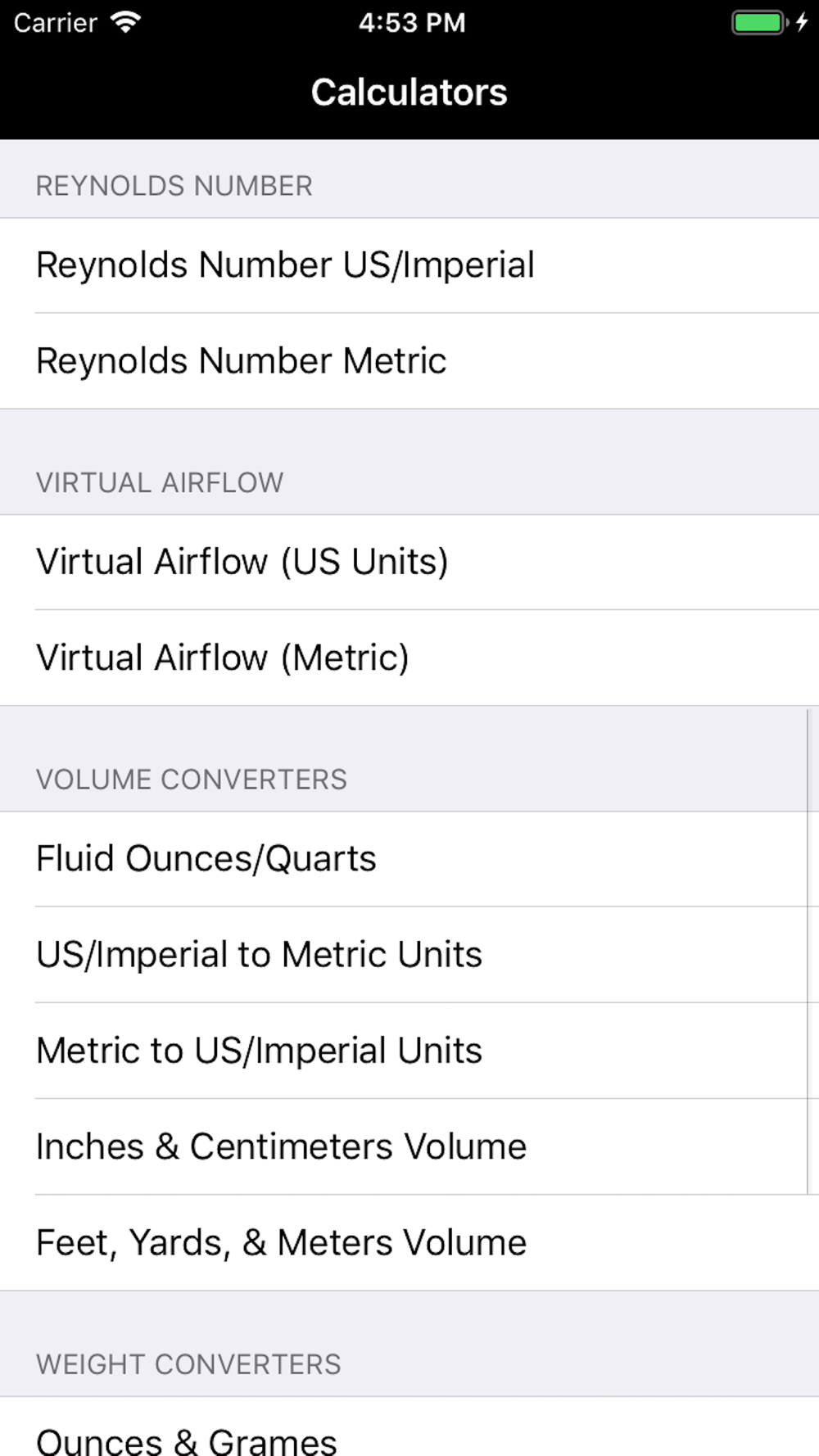This screenshot has height=1456, width=819.
Task: Tap the battery indicator icon
Action: click(759, 22)
